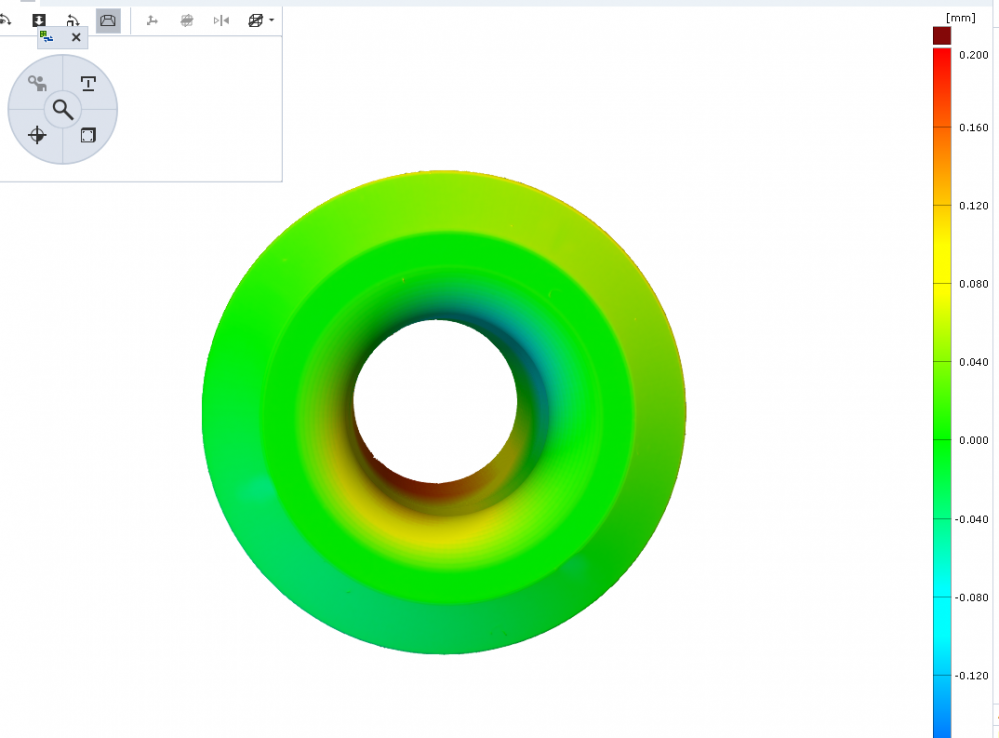Select the crosshair target tool in radial menu
Image resolution: width=999 pixels, height=738 pixels.
pos(37,135)
